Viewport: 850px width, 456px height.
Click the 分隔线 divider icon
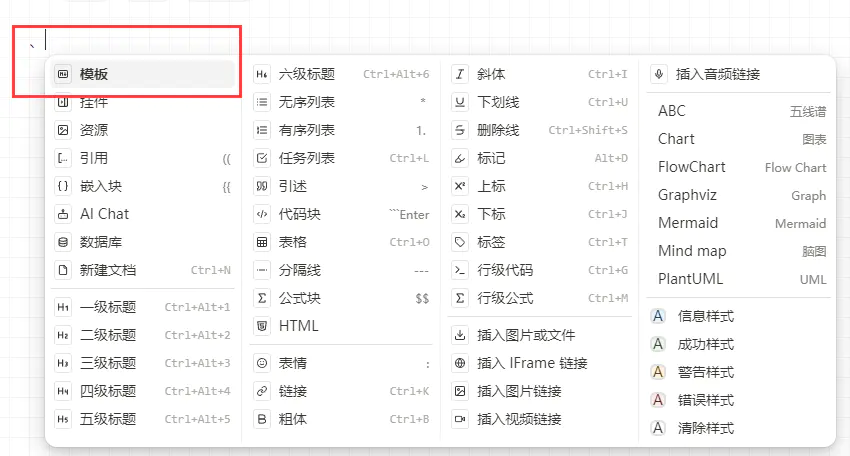click(262, 270)
